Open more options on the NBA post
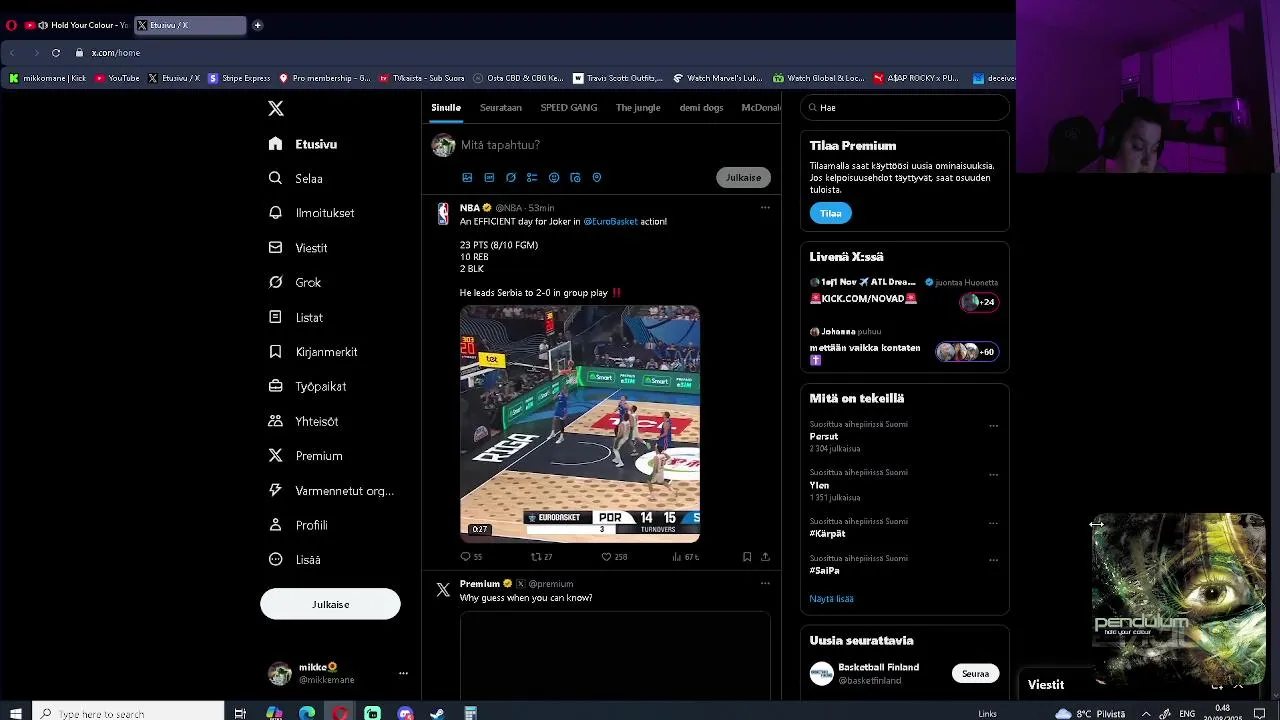Viewport: 1280px width, 720px height. (765, 208)
